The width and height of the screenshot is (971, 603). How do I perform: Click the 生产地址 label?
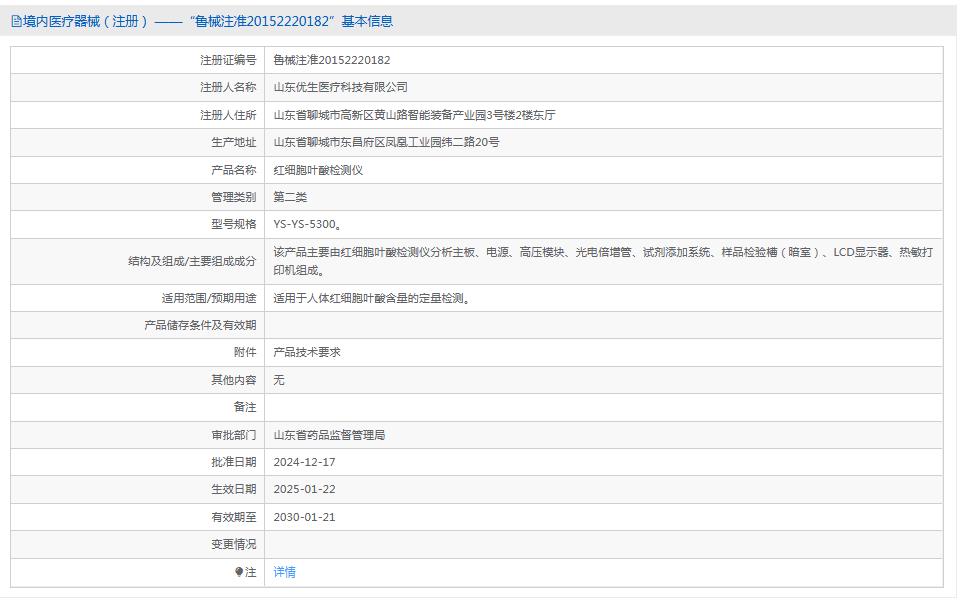233,142
